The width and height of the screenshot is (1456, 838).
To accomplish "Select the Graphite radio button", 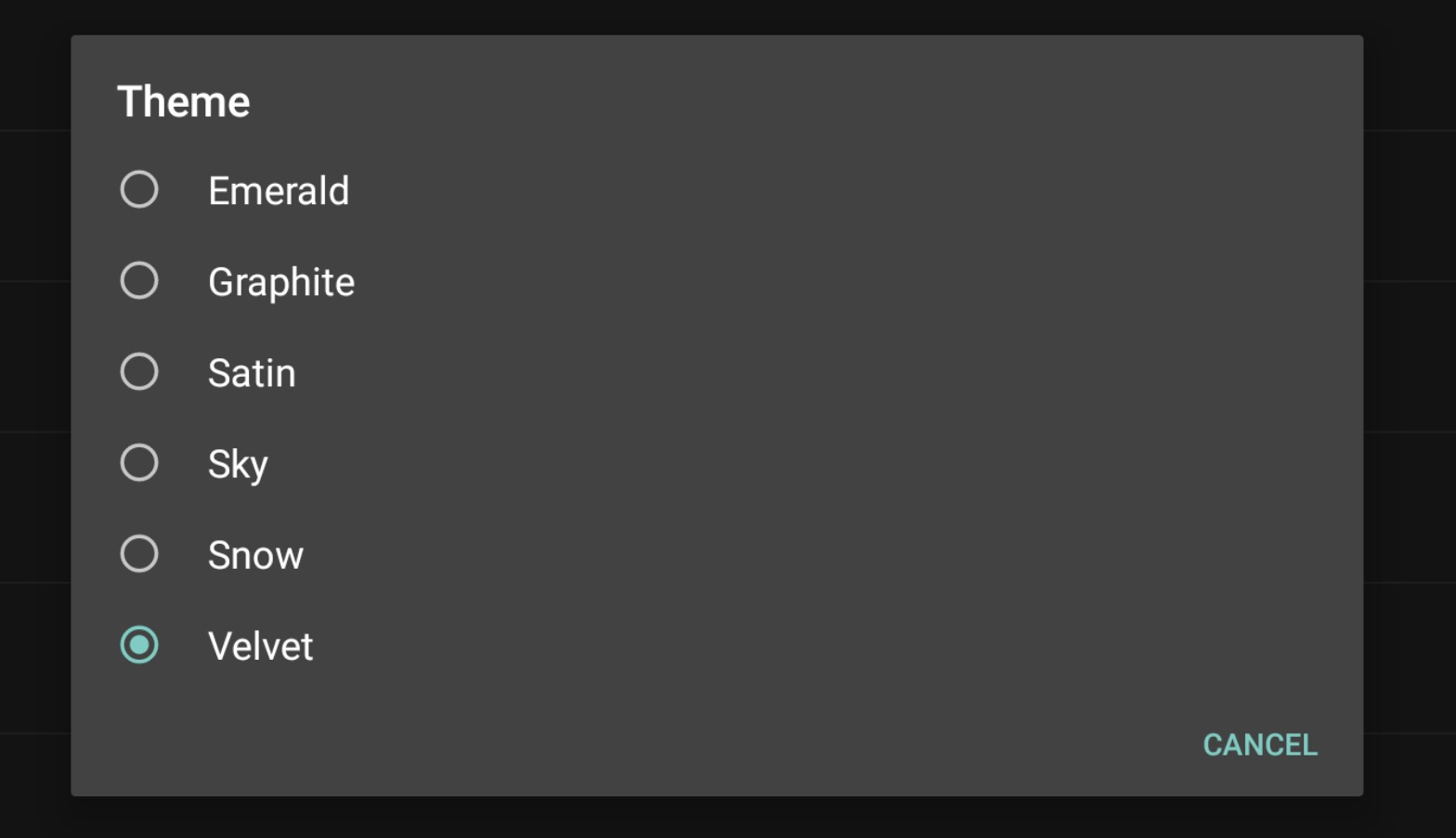I will coord(139,281).
